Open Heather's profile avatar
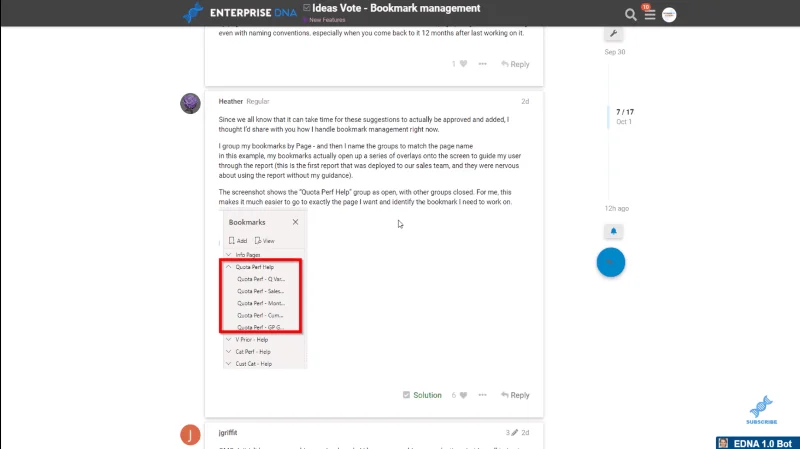Screen dimensions: 800x449 190,103
